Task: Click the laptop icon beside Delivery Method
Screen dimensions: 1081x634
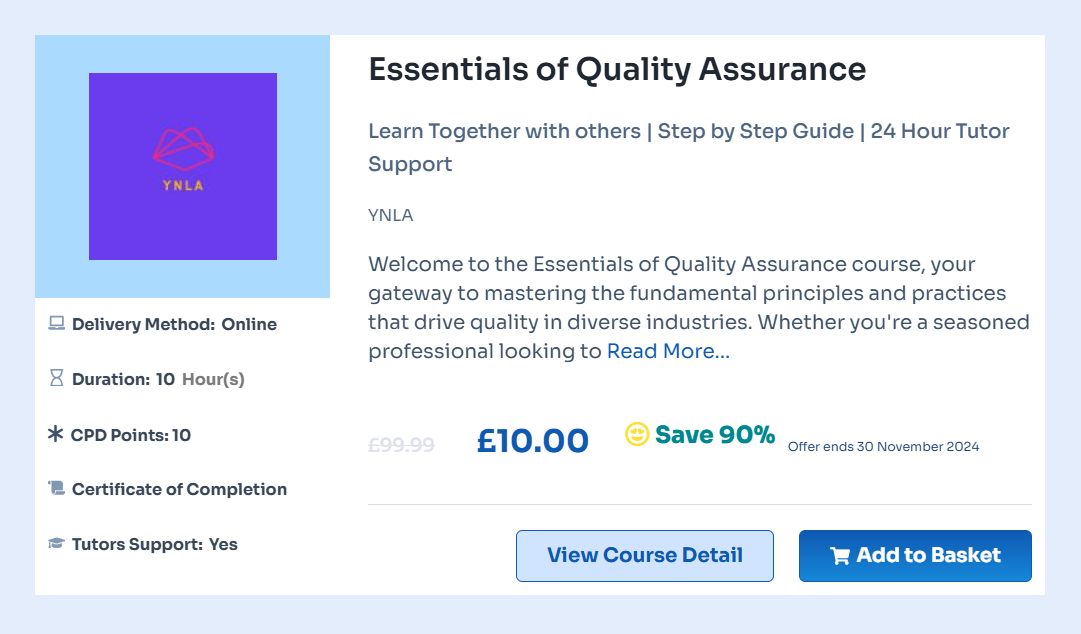Action: pos(56,324)
